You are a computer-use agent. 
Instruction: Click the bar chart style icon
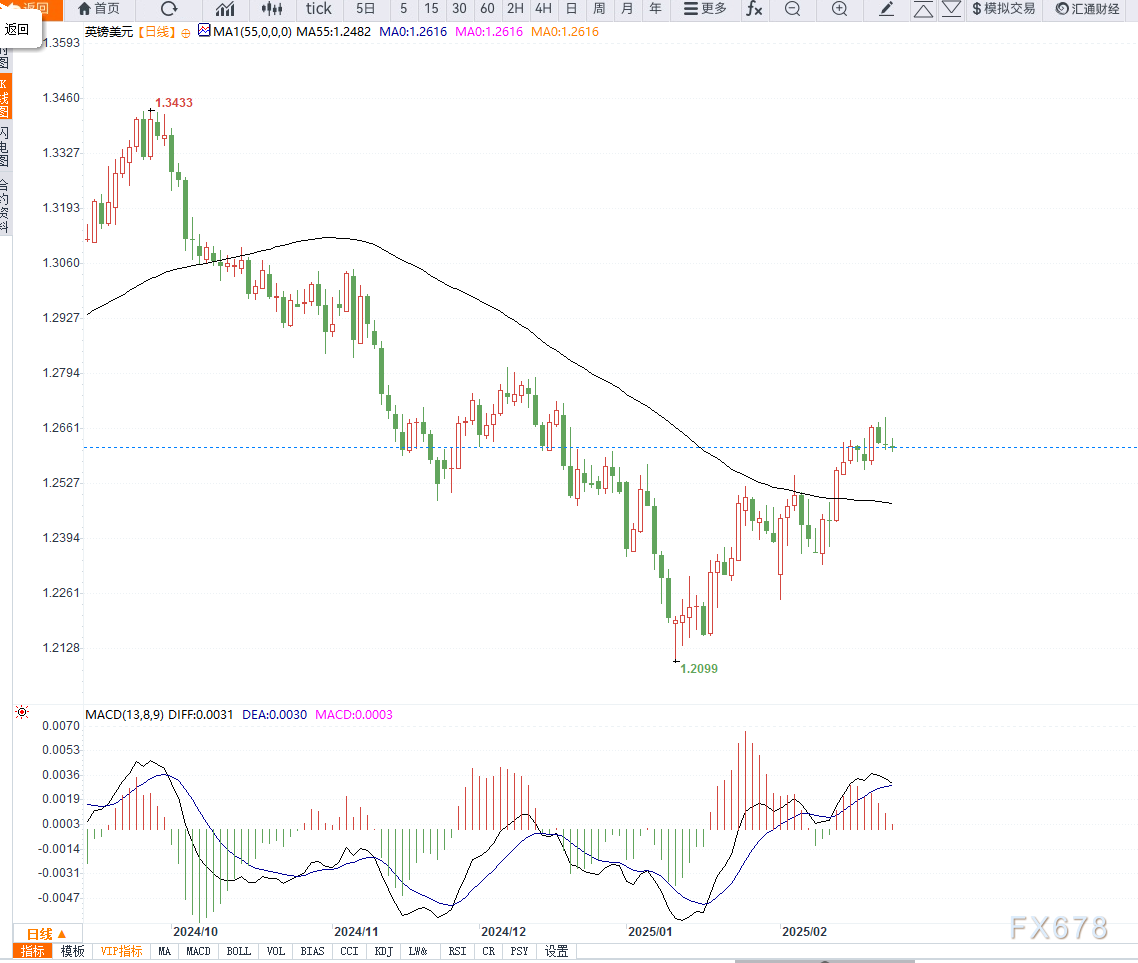[x=224, y=9]
